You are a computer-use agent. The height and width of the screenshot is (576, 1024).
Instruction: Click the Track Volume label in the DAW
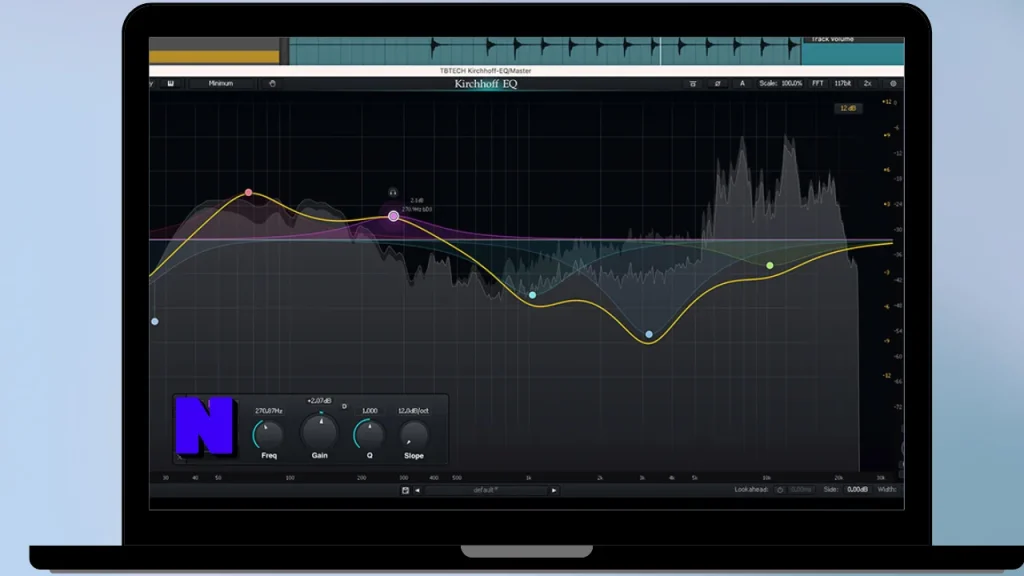coord(832,40)
